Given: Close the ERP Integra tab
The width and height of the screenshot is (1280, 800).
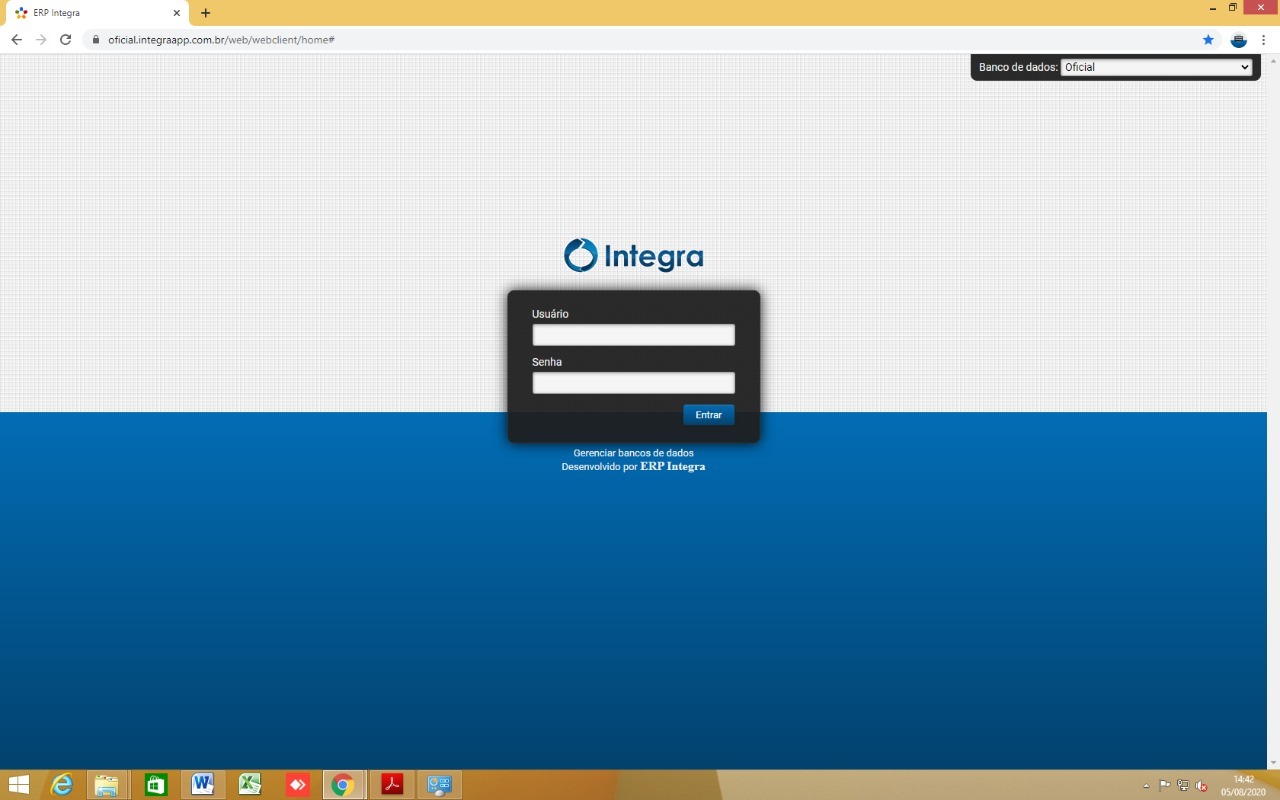Looking at the screenshot, I should 177,13.
